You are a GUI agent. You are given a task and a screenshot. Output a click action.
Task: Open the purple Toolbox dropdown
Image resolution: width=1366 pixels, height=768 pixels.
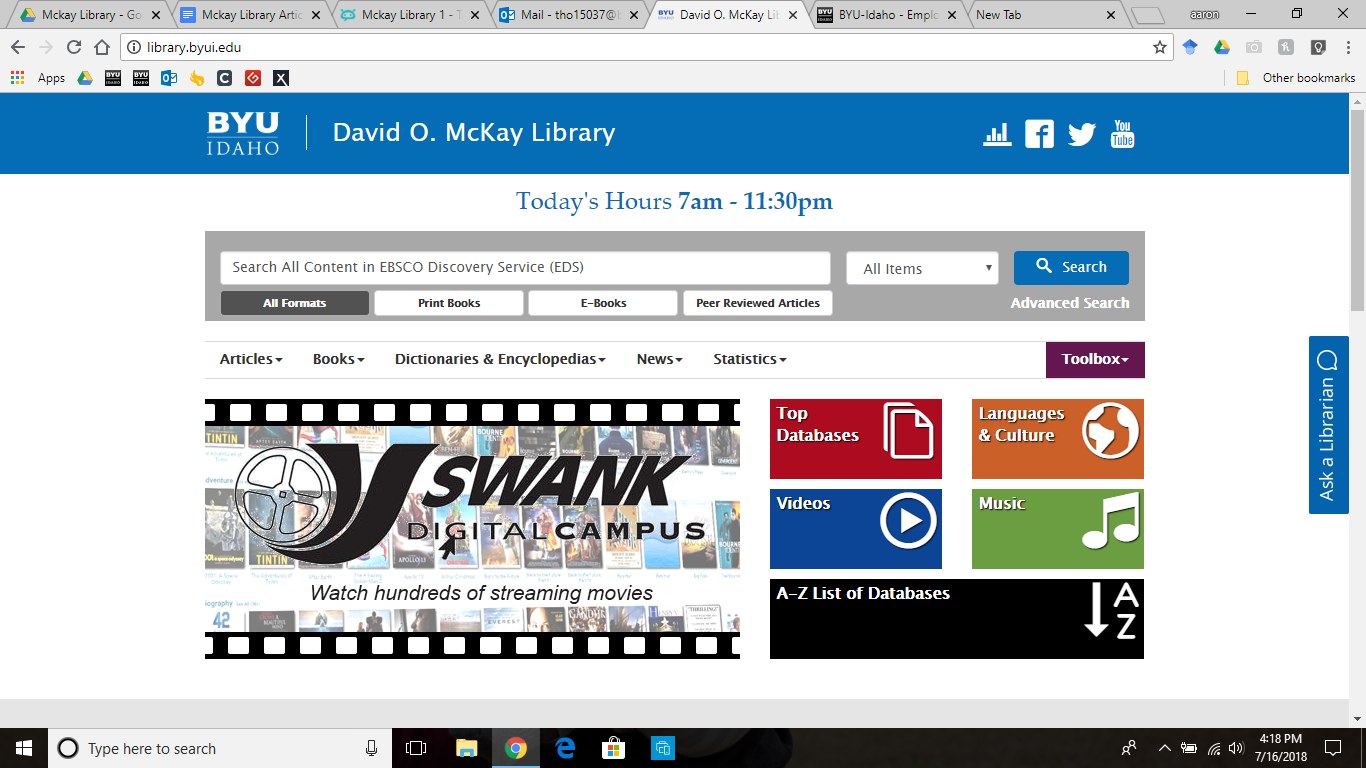[1095, 360]
